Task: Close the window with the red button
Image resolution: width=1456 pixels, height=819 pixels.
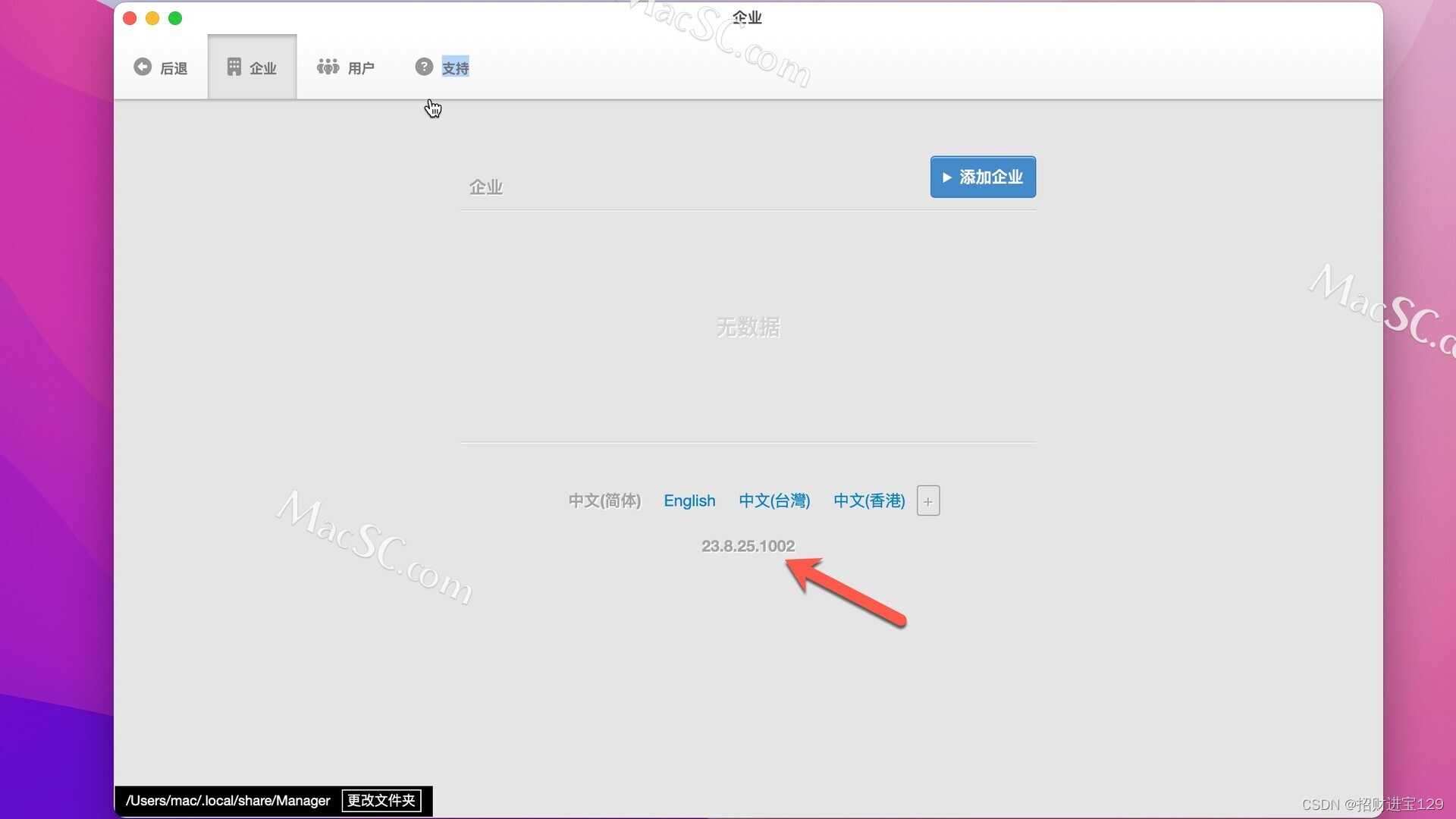Action: (130, 18)
